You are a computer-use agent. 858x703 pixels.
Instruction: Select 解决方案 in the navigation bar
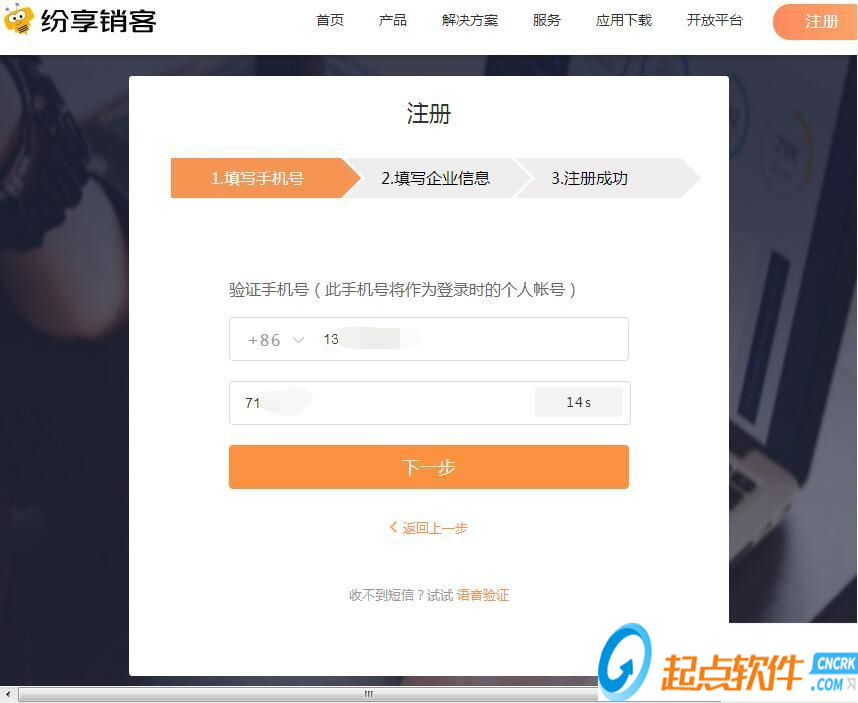pos(470,21)
